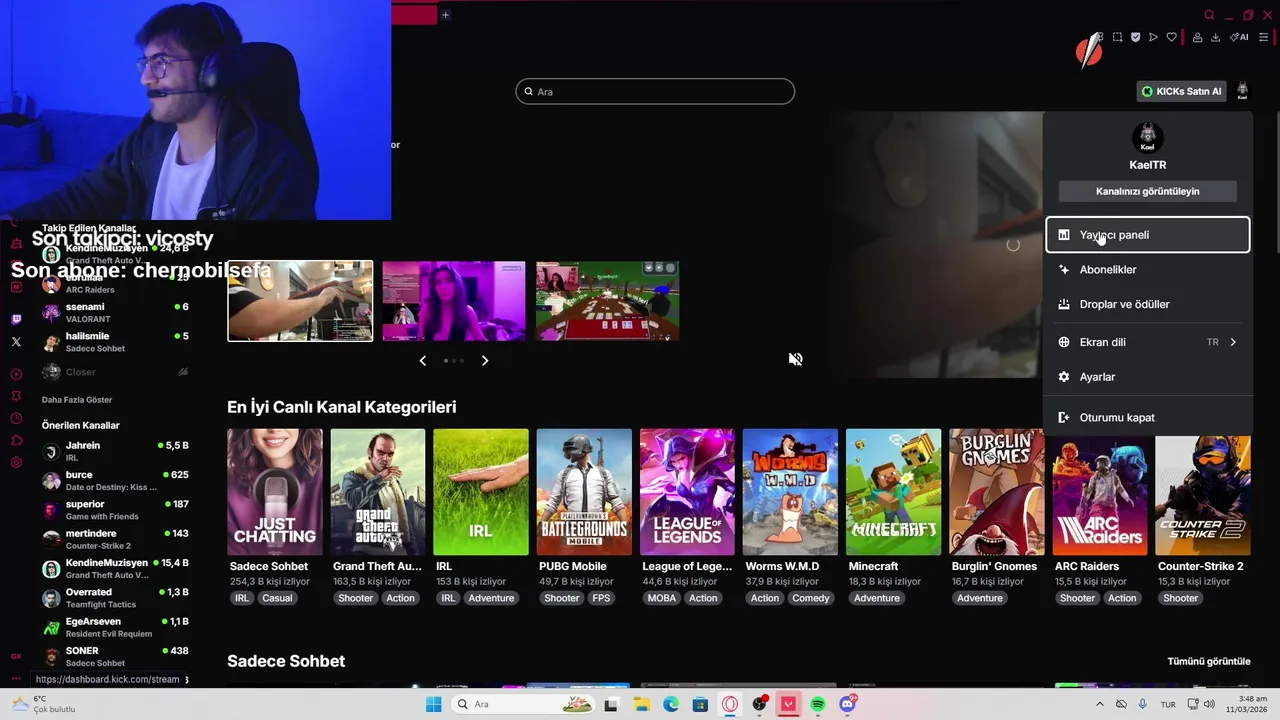Open Grand Theft Auto V category cover
This screenshot has height=720, width=1280.
378,492
